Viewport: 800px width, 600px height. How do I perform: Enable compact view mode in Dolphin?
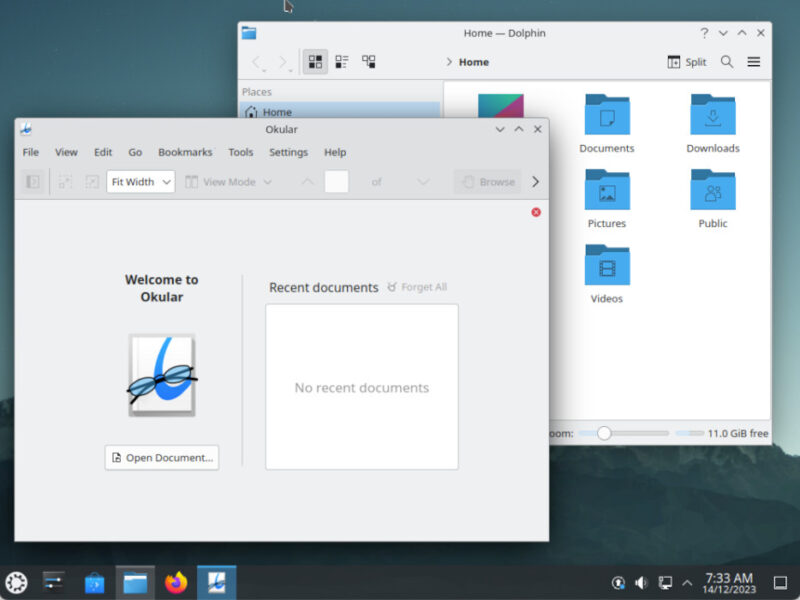point(341,61)
